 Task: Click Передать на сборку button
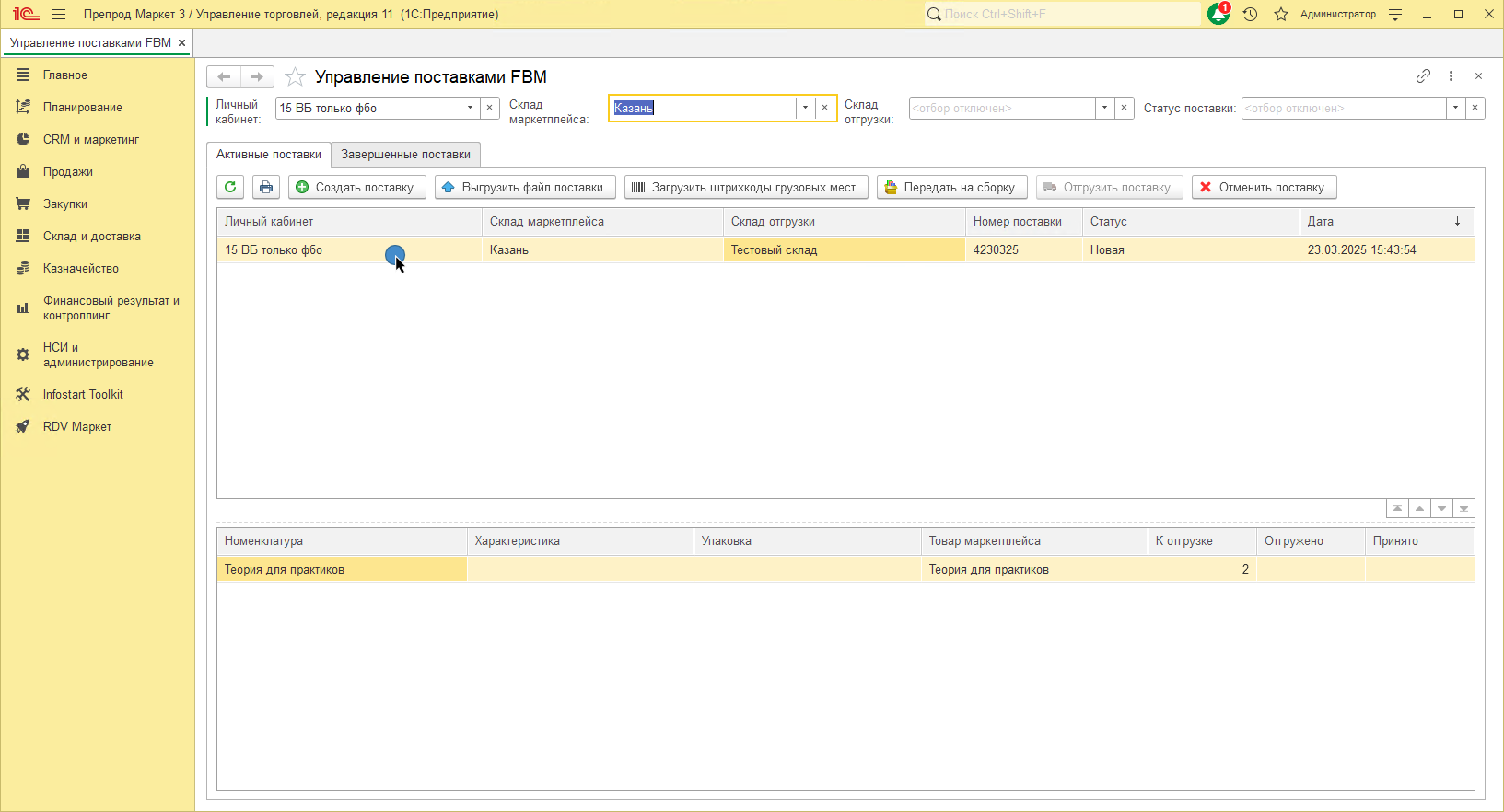tap(951, 187)
